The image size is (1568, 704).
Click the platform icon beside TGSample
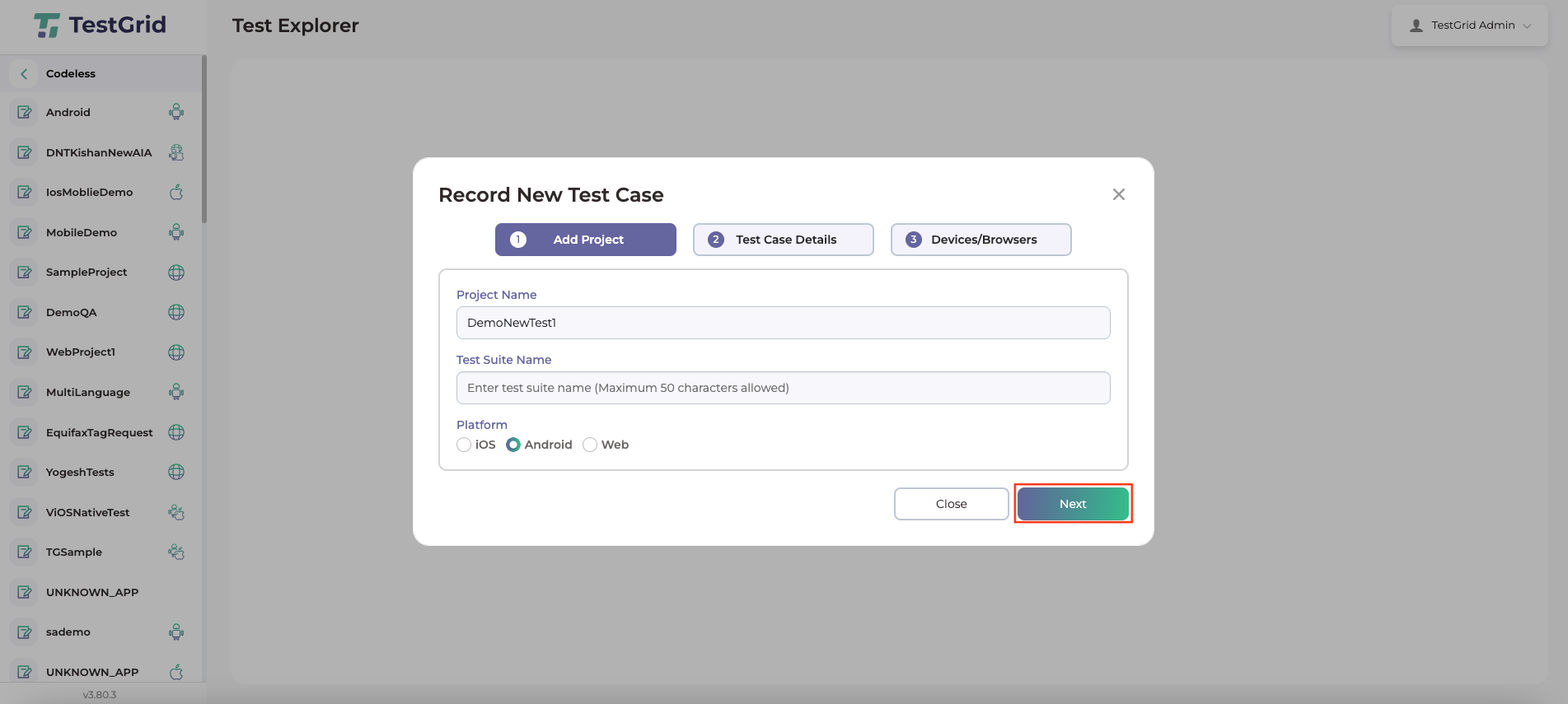pyautogui.click(x=176, y=552)
